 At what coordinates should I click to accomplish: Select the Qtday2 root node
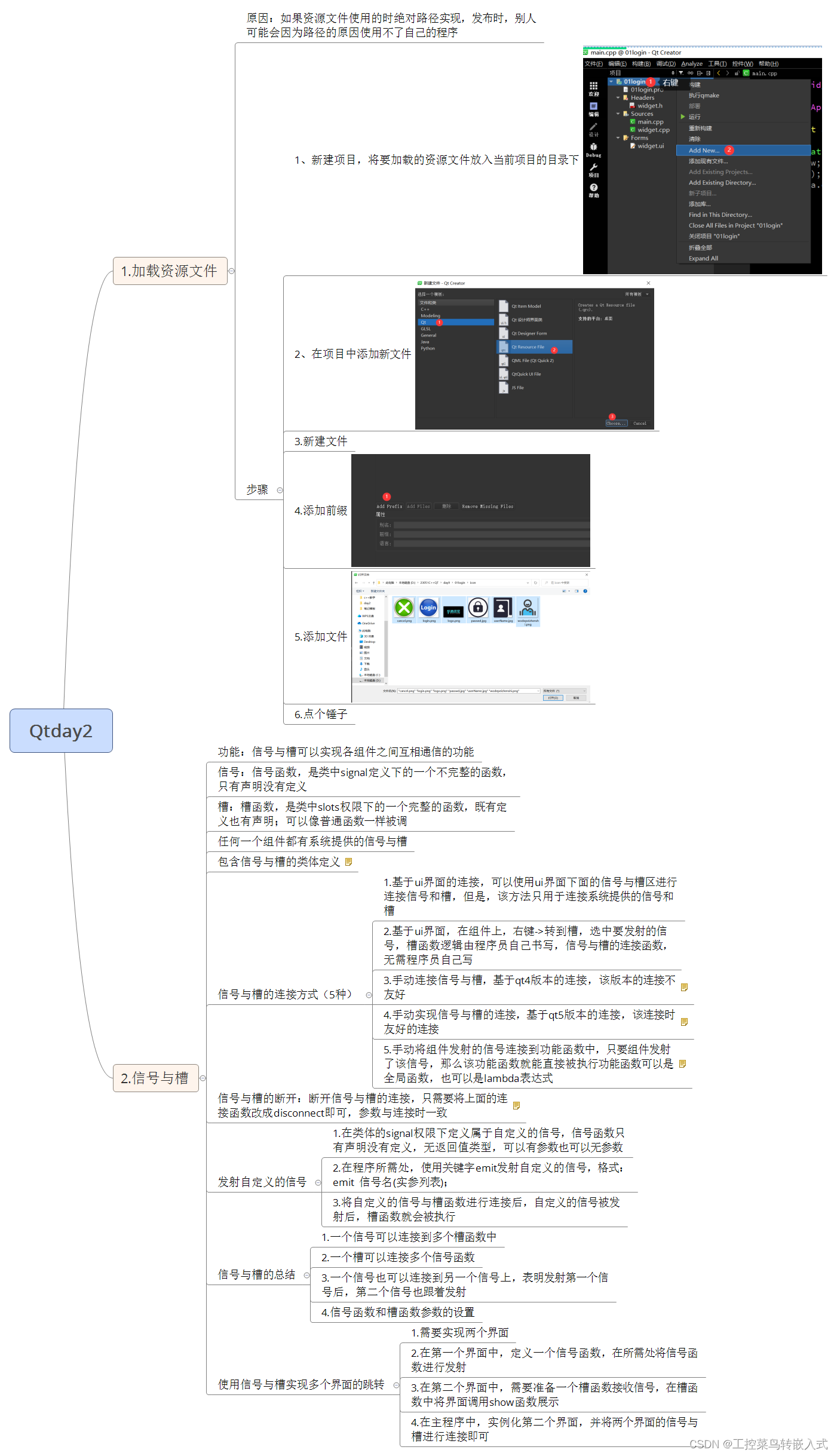(61, 731)
